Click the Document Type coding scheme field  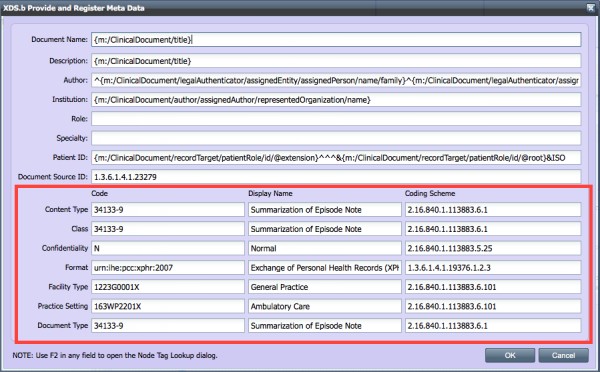[x=493, y=326]
